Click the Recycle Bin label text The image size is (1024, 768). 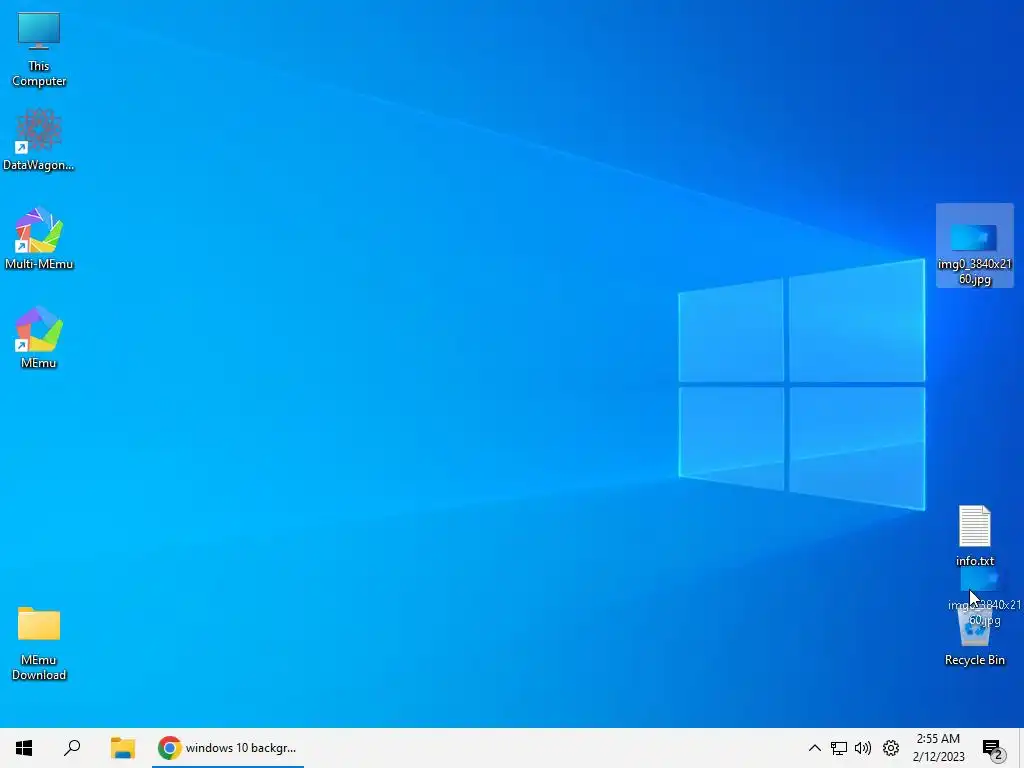(974, 660)
